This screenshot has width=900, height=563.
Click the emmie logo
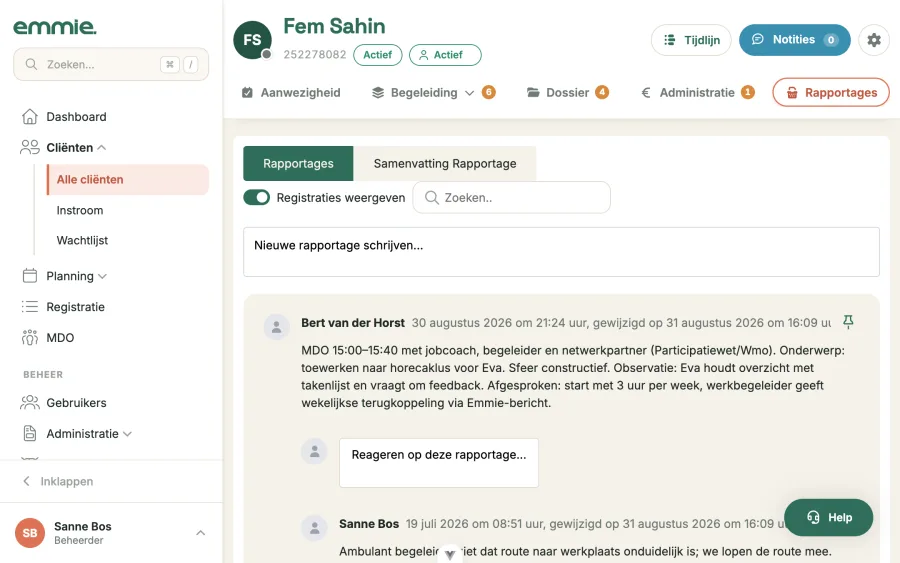pyautogui.click(x=55, y=27)
